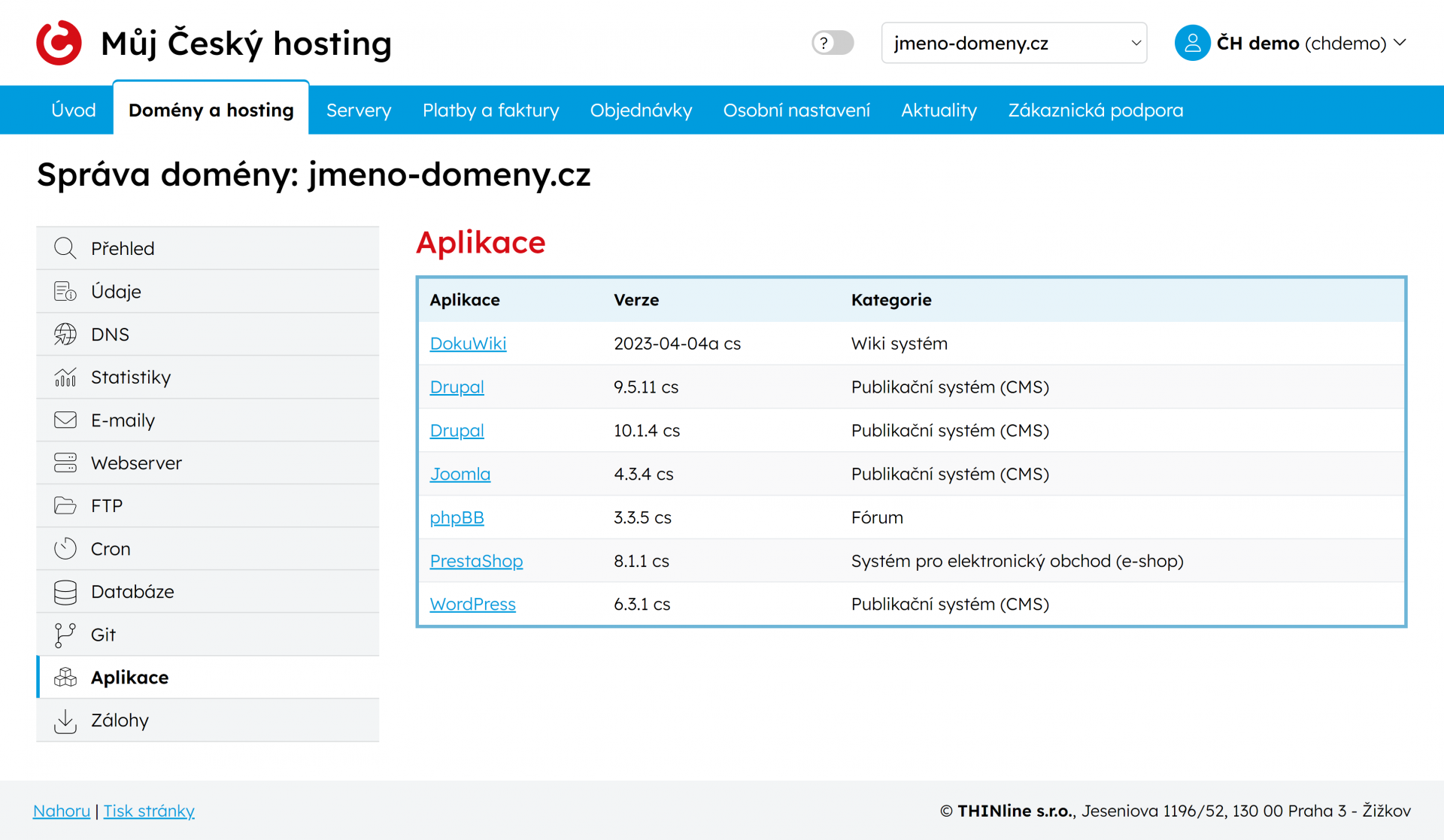
Task: Click the 'THINline s.r.o.' footer text
Action: pyautogui.click(x=1015, y=811)
